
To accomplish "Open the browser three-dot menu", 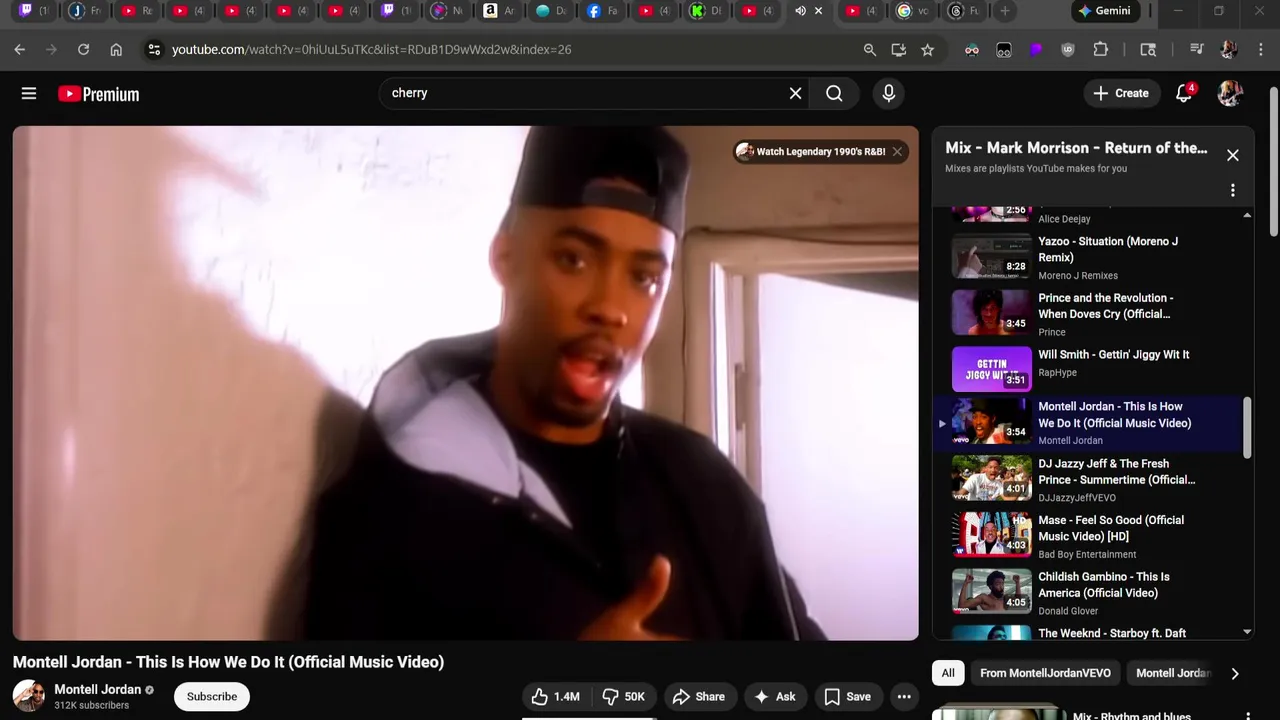I will click(x=1261, y=49).
